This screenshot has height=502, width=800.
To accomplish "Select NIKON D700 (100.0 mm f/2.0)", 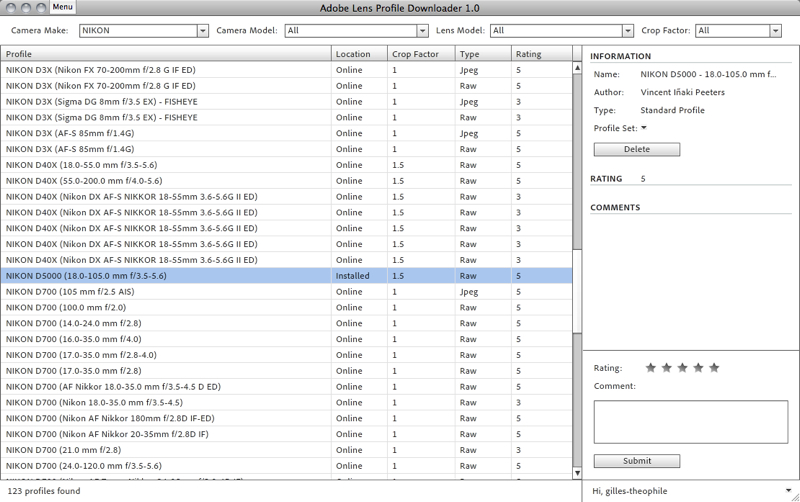I will point(286,307).
